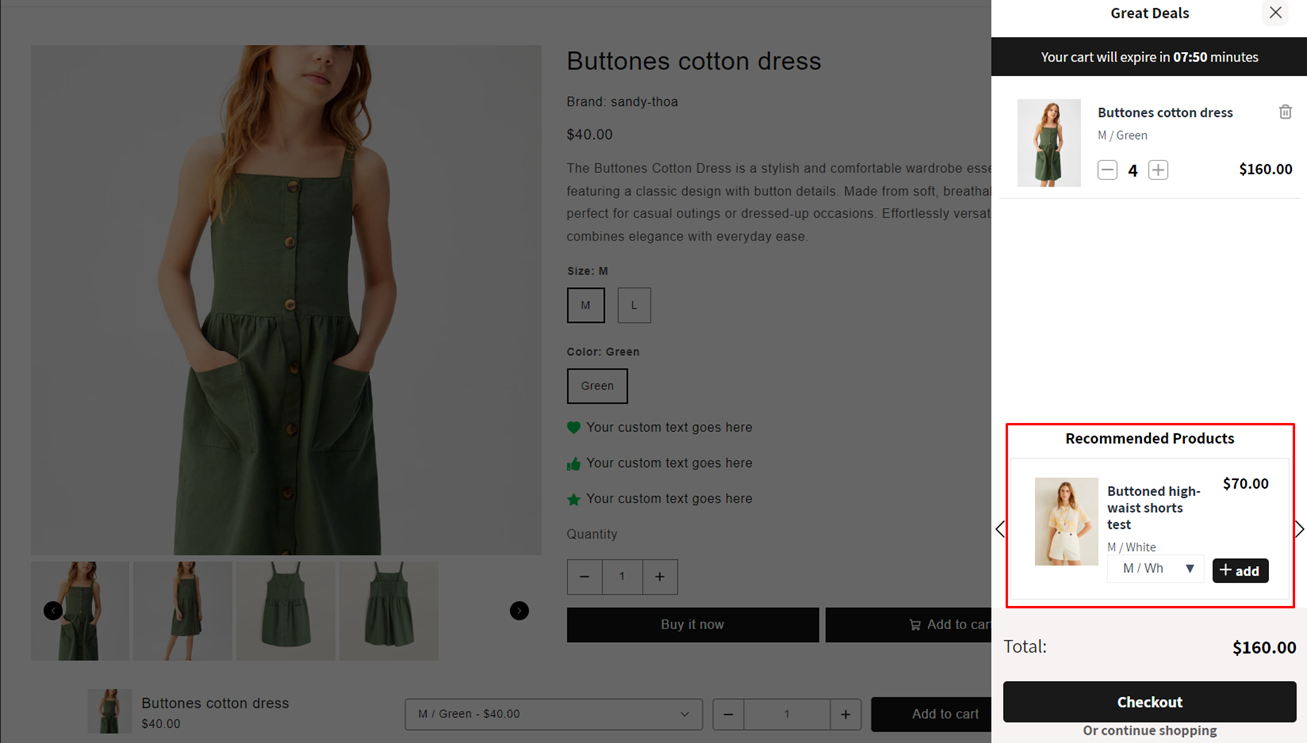Choose the Green color option

pyautogui.click(x=597, y=386)
